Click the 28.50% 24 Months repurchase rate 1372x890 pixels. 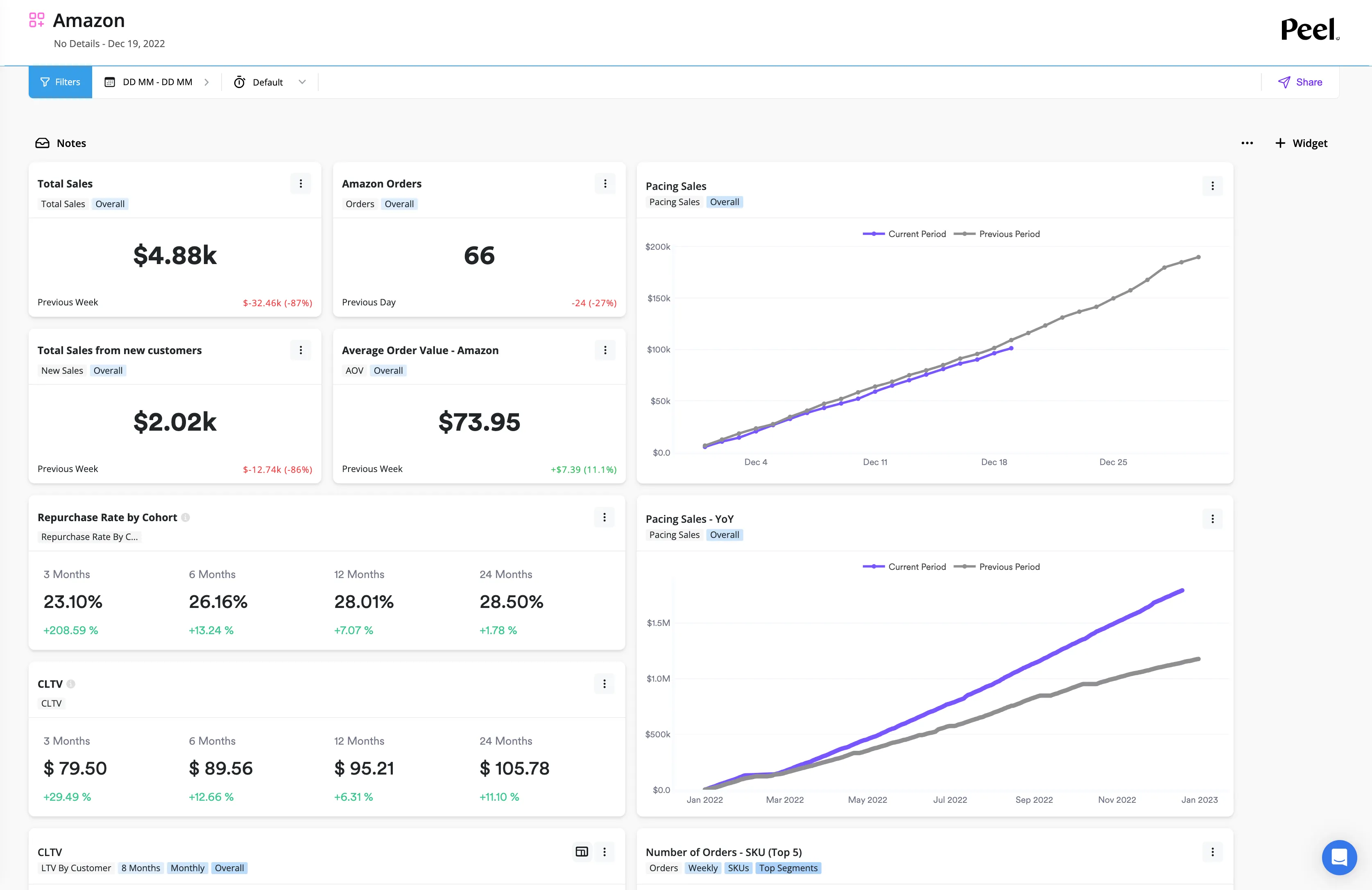tap(512, 602)
